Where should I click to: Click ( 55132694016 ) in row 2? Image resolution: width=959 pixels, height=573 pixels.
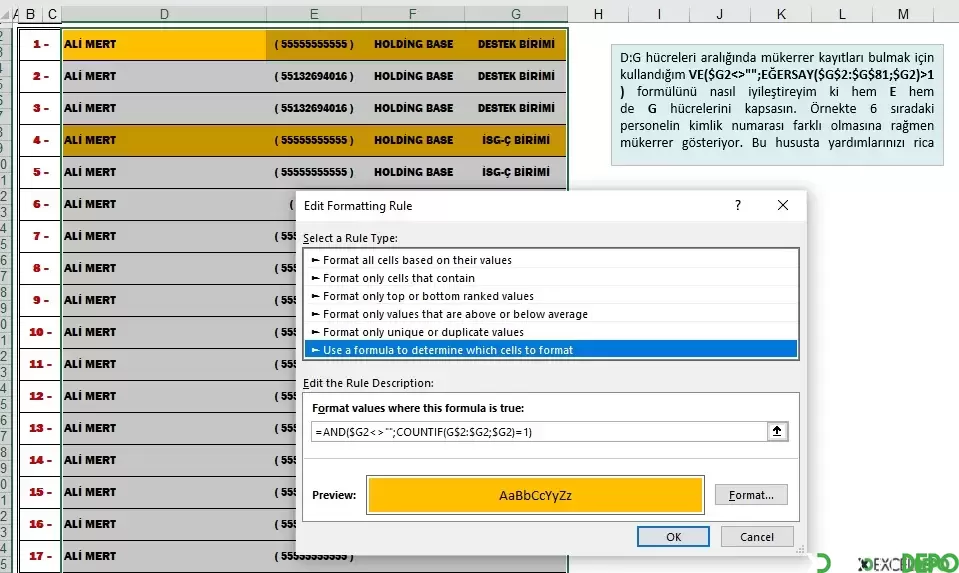[314, 76]
